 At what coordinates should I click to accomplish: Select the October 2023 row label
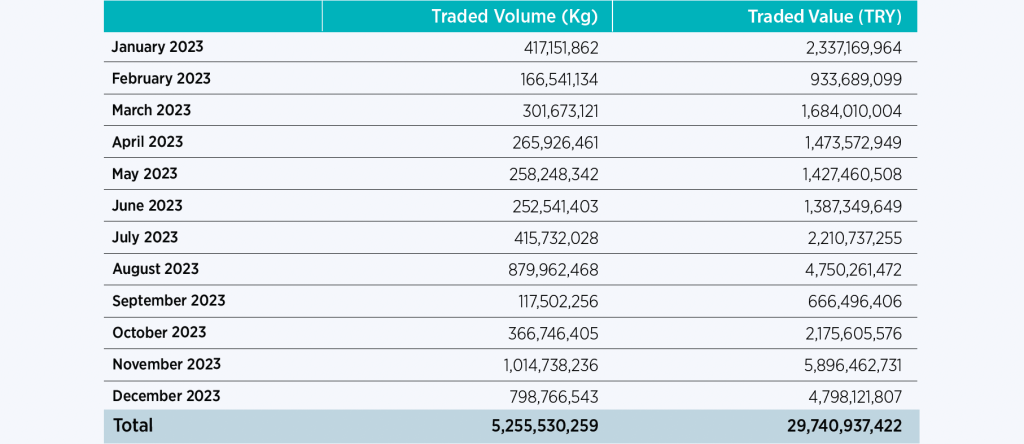point(160,332)
